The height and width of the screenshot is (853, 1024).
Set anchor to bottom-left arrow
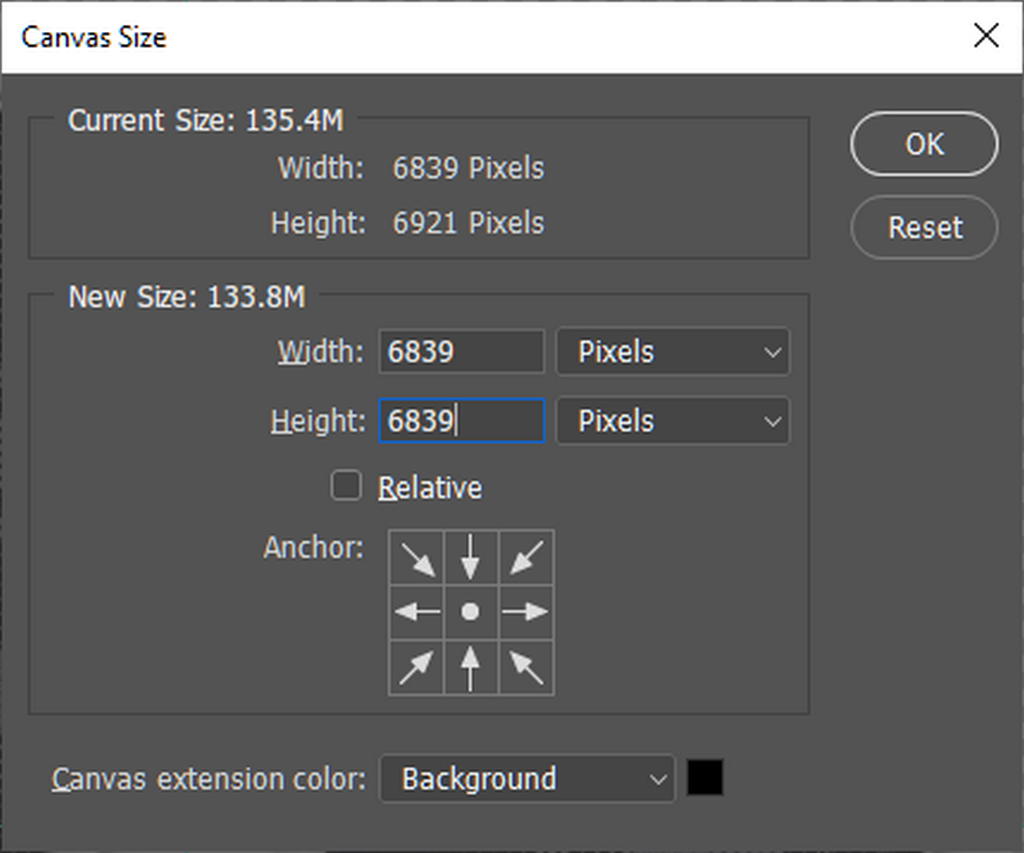pos(416,667)
